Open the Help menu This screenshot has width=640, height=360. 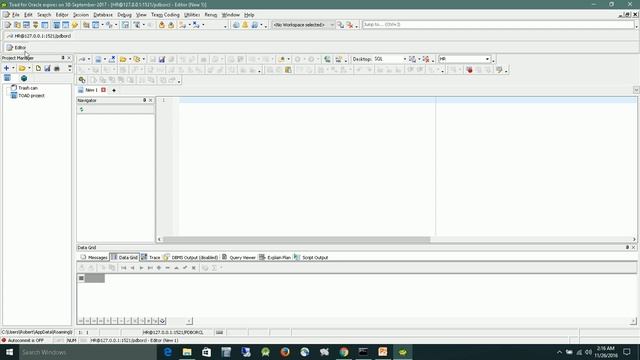(x=249, y=15)
